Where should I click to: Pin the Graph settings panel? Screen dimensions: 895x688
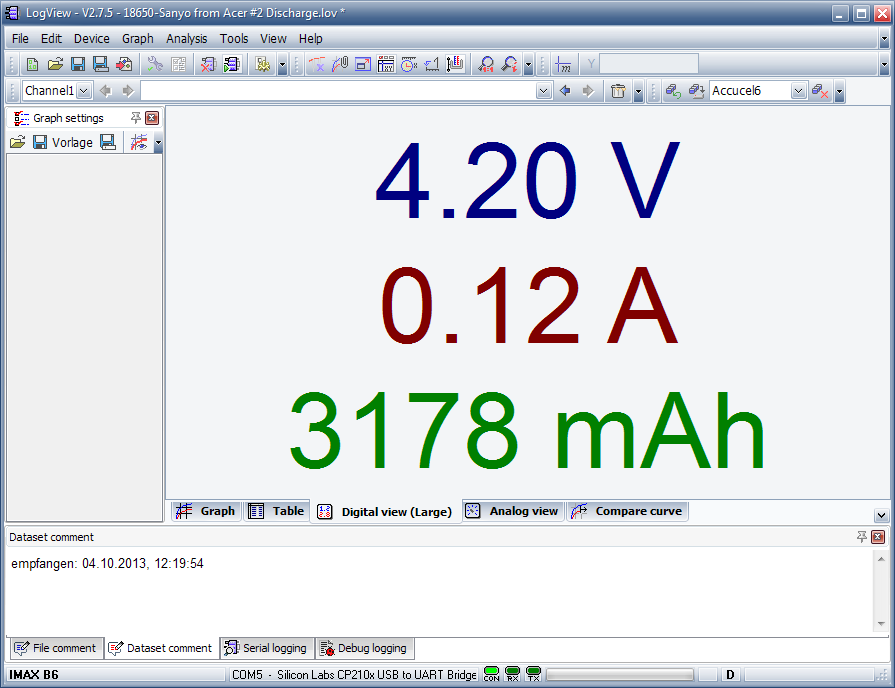(135, 118)
